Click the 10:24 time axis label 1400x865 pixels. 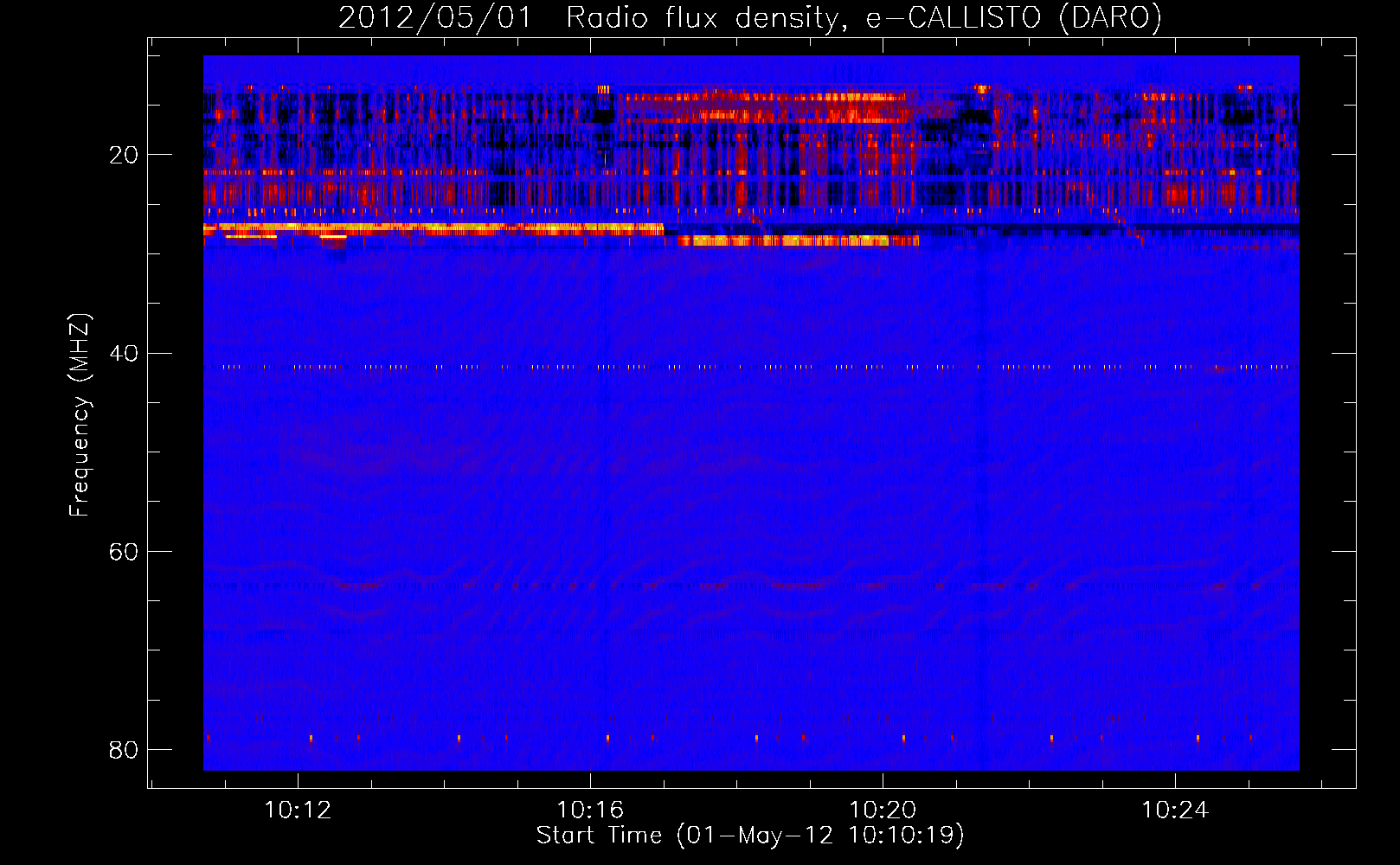pyautogui.click(x=1175, y=811)
